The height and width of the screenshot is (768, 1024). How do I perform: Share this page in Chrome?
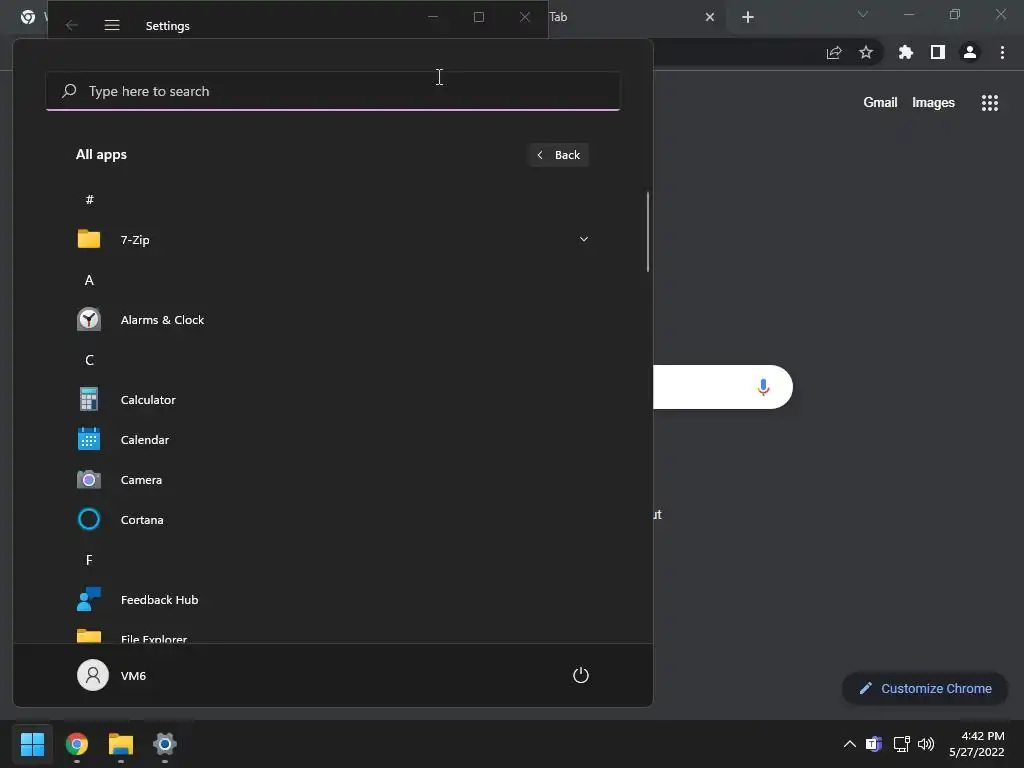834,53
